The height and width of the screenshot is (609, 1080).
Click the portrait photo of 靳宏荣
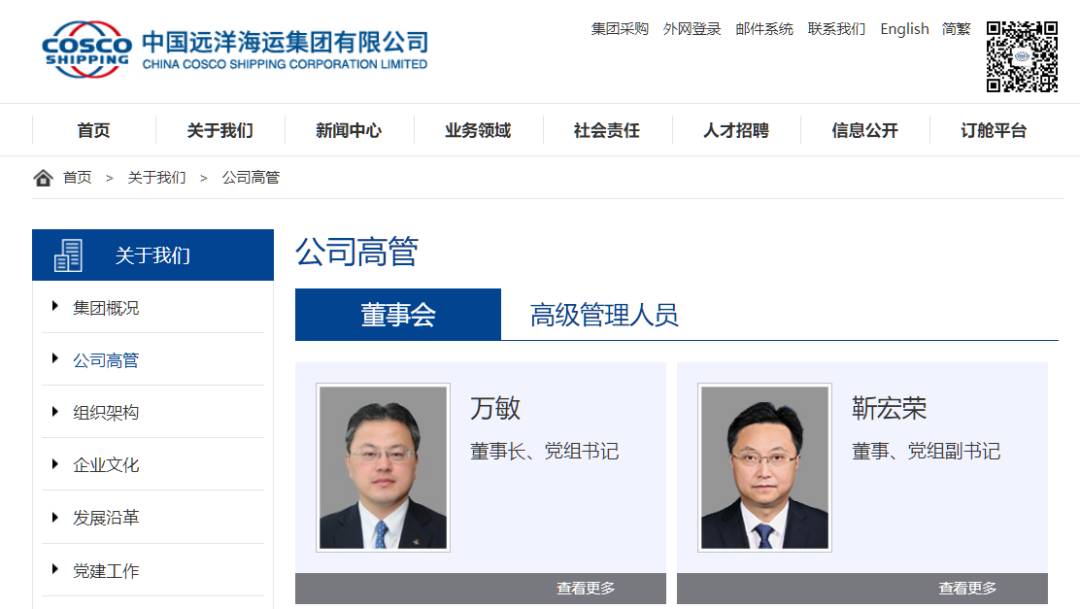pos(765,468)
